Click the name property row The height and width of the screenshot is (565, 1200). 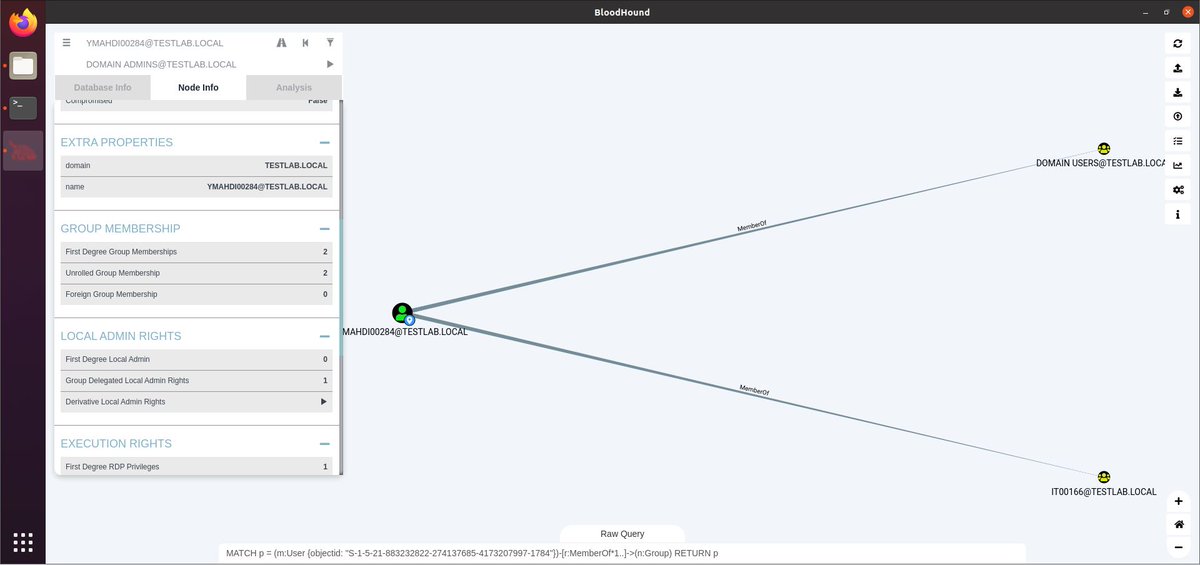coord(196,187)
